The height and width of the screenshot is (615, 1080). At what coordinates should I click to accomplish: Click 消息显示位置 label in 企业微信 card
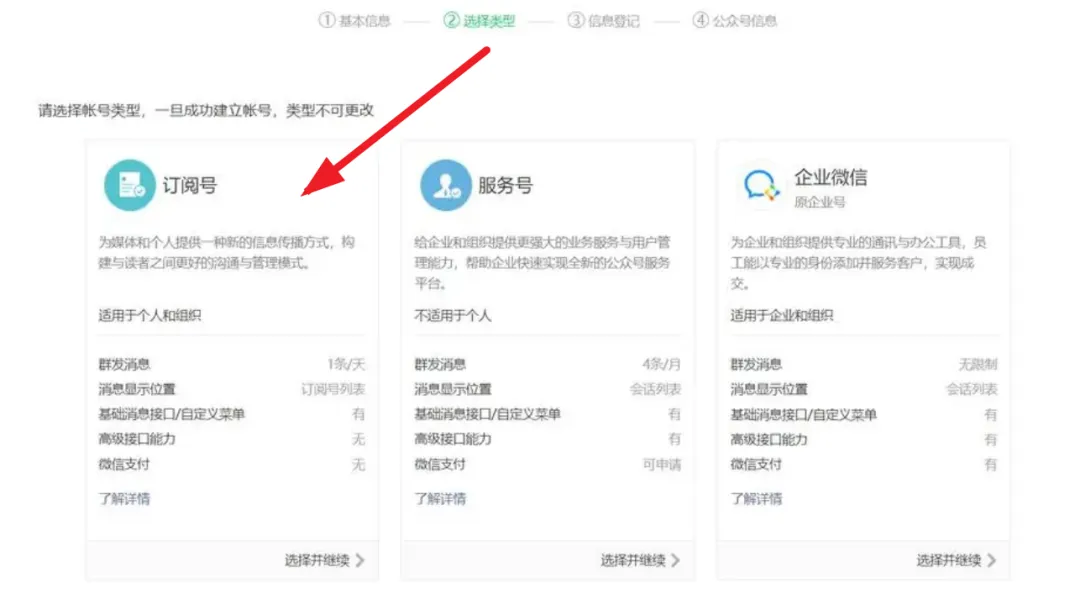(769, 389)
